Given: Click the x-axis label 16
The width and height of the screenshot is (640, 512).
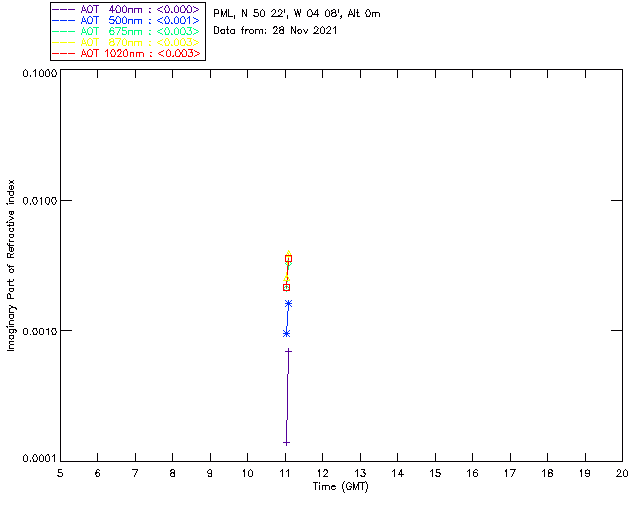Looking at the screenshot, I should click(x=473, y=473).
